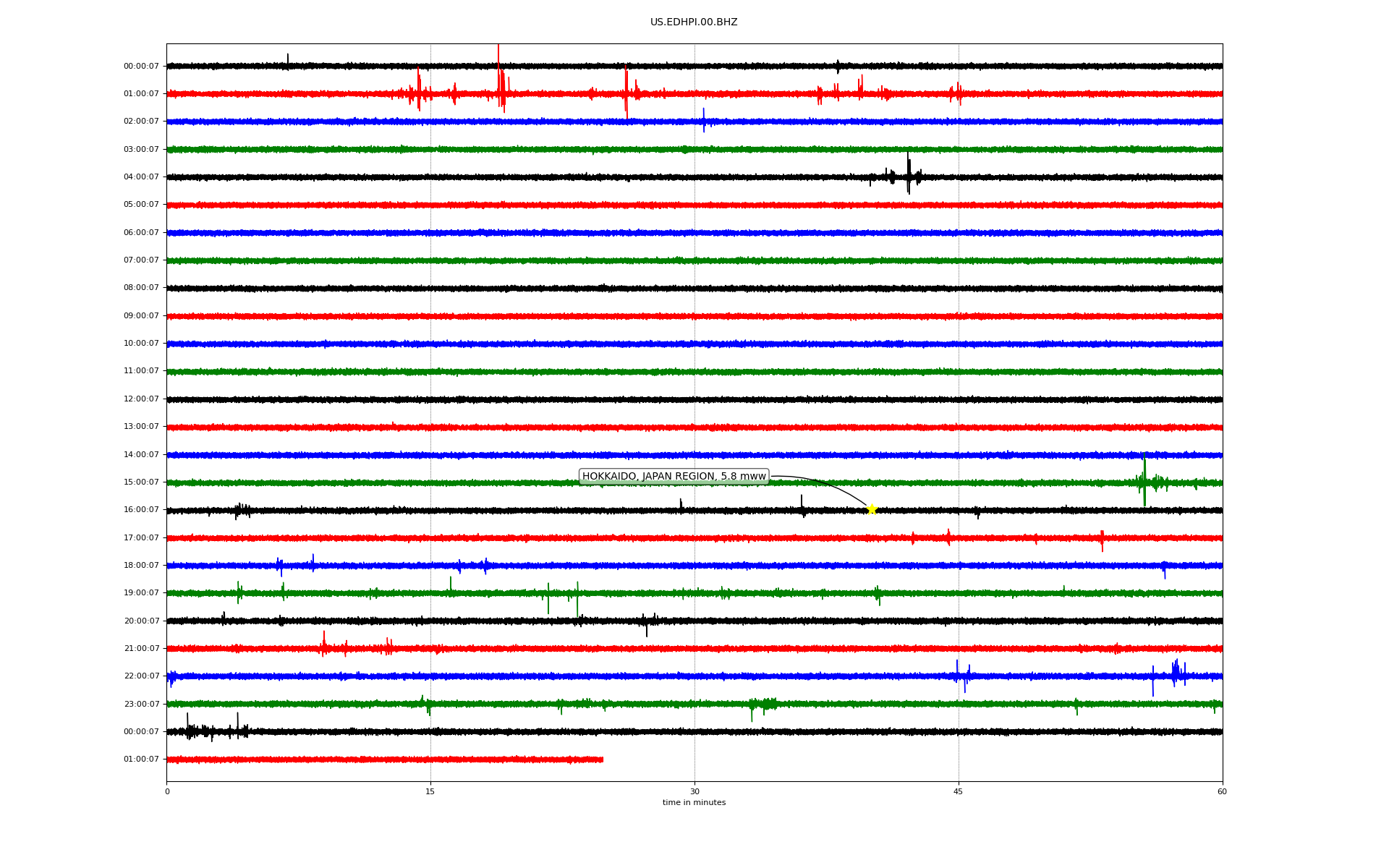1389x868 pixels.
Task: Click the end of the last partial red trace
Action: 602,759
